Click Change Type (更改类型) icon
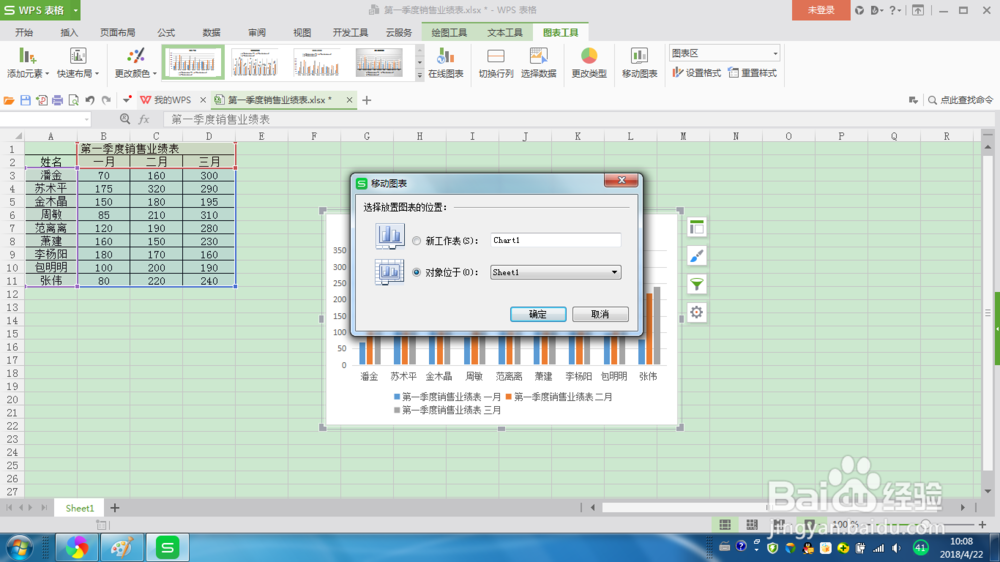1000x562 pixels. (589, 56)
